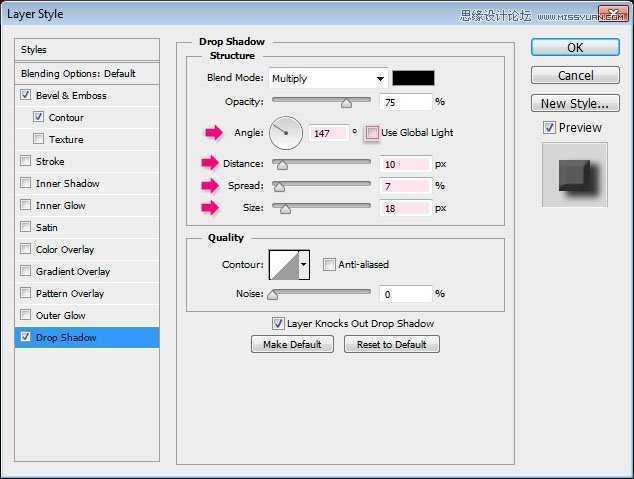Enable the Inner Shadow checkbox

(25, 183)
